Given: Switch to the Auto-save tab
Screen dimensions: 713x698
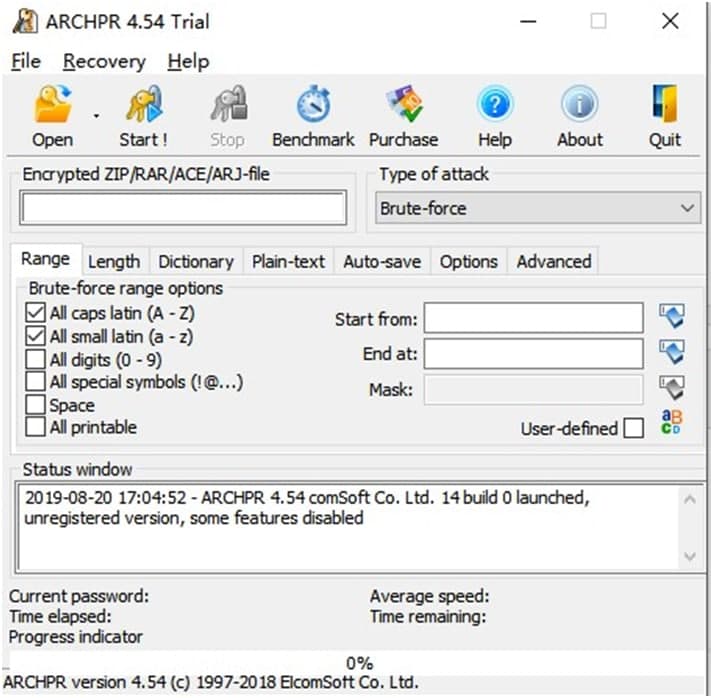Looking at the screenshot, I should click(x=382, y=261).
